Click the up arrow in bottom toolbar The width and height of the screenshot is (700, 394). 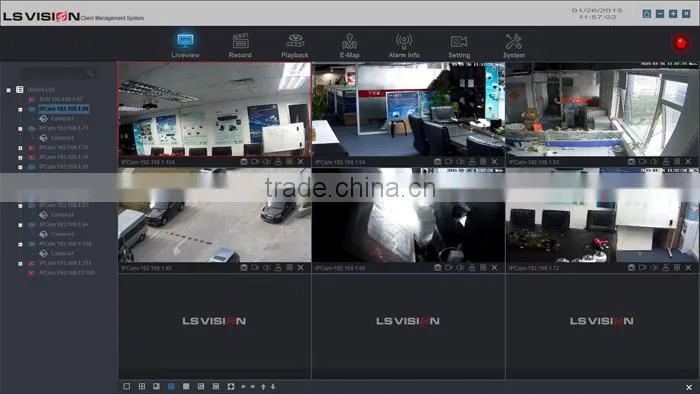[x=263, y=386]
